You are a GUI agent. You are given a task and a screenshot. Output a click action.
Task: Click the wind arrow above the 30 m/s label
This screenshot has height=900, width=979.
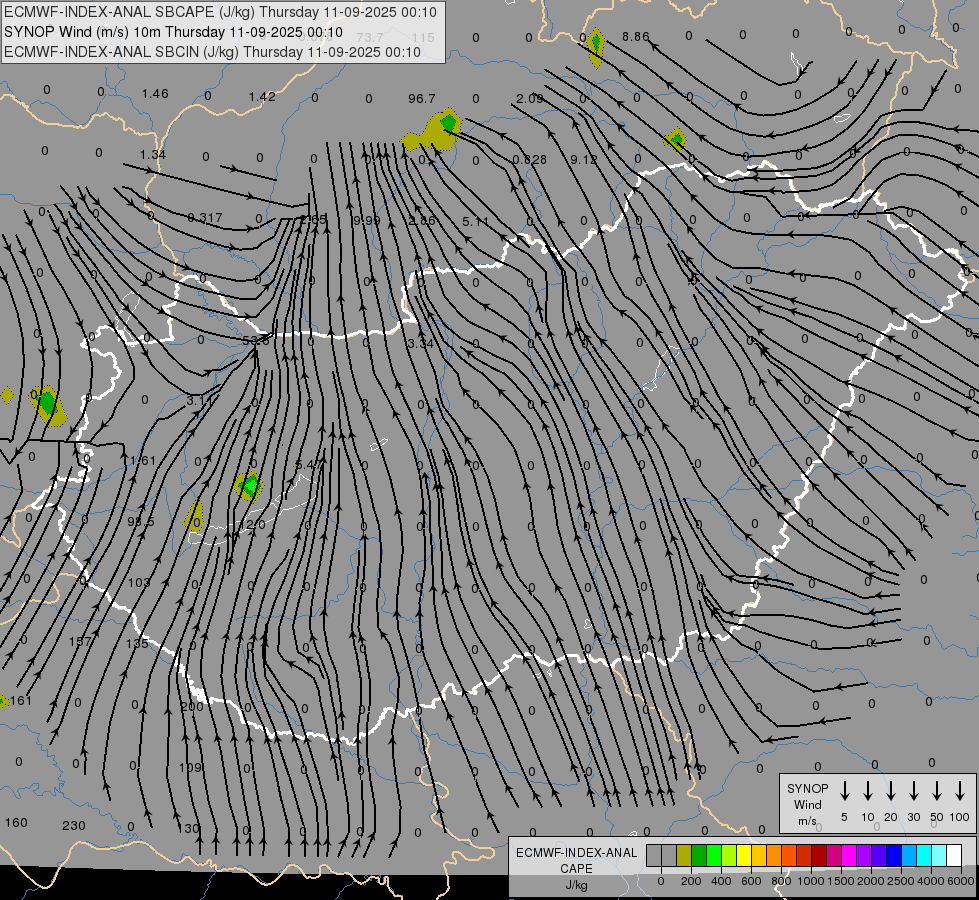pos(913,791)
